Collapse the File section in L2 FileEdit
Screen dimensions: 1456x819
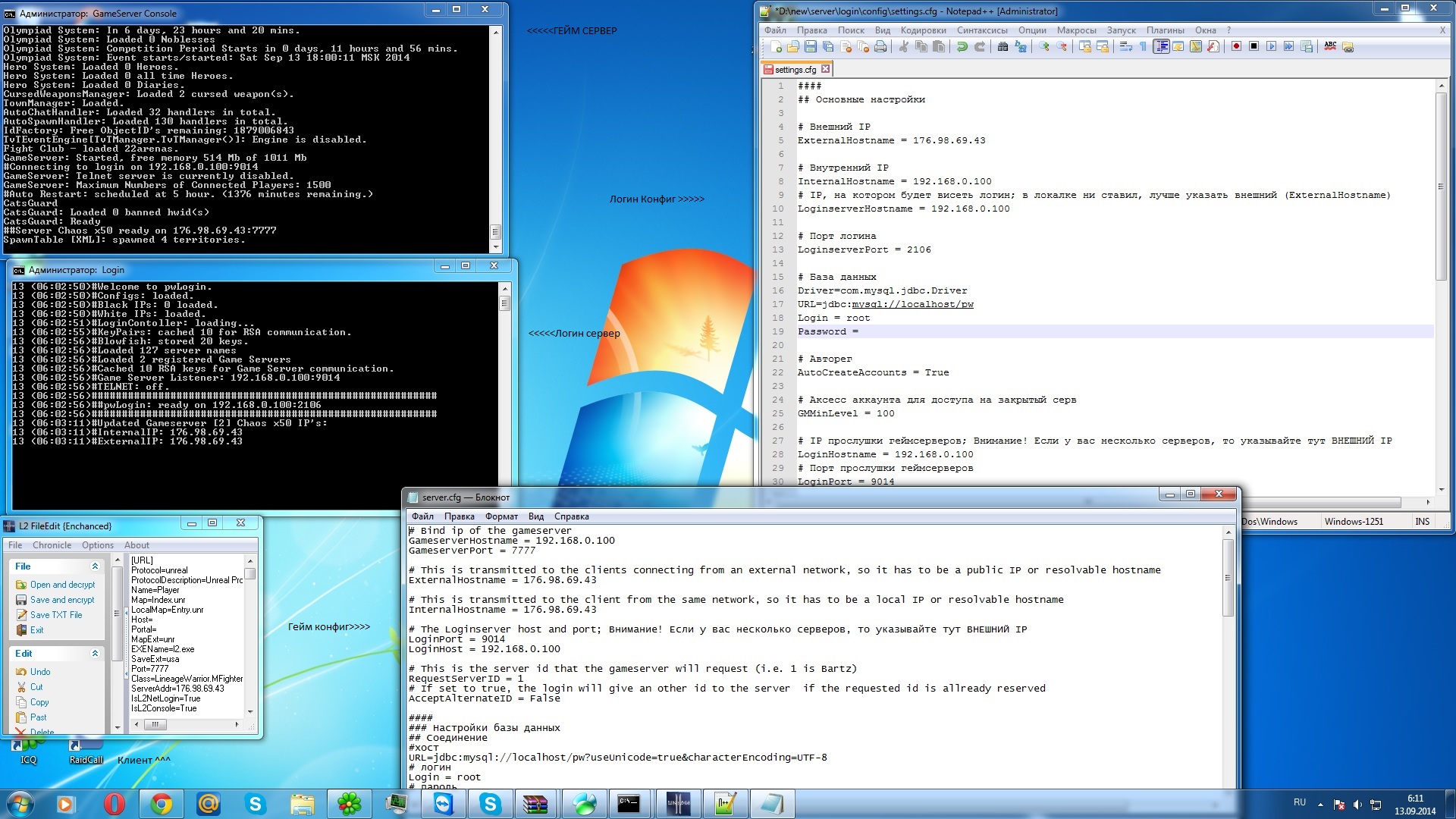(x=95, y=566)
